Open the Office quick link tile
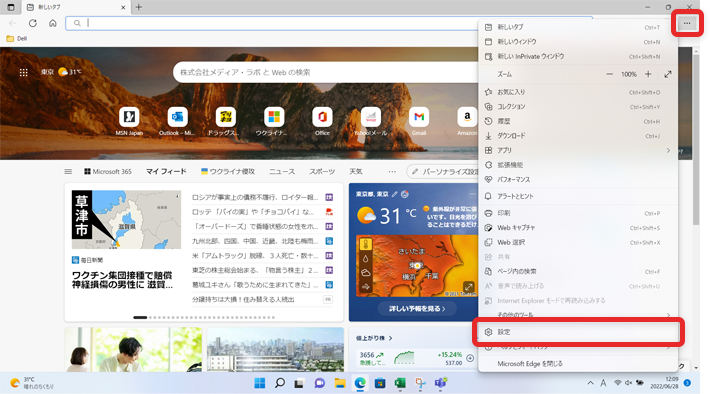 pos(322,121)
